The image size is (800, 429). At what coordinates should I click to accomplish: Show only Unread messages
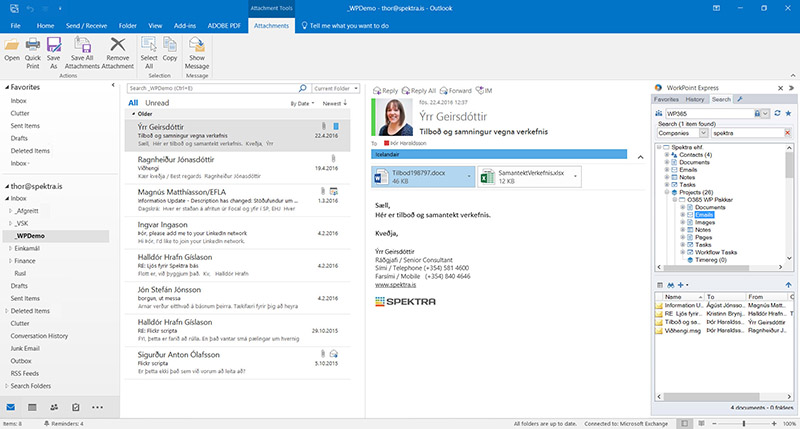coord(157,103)
